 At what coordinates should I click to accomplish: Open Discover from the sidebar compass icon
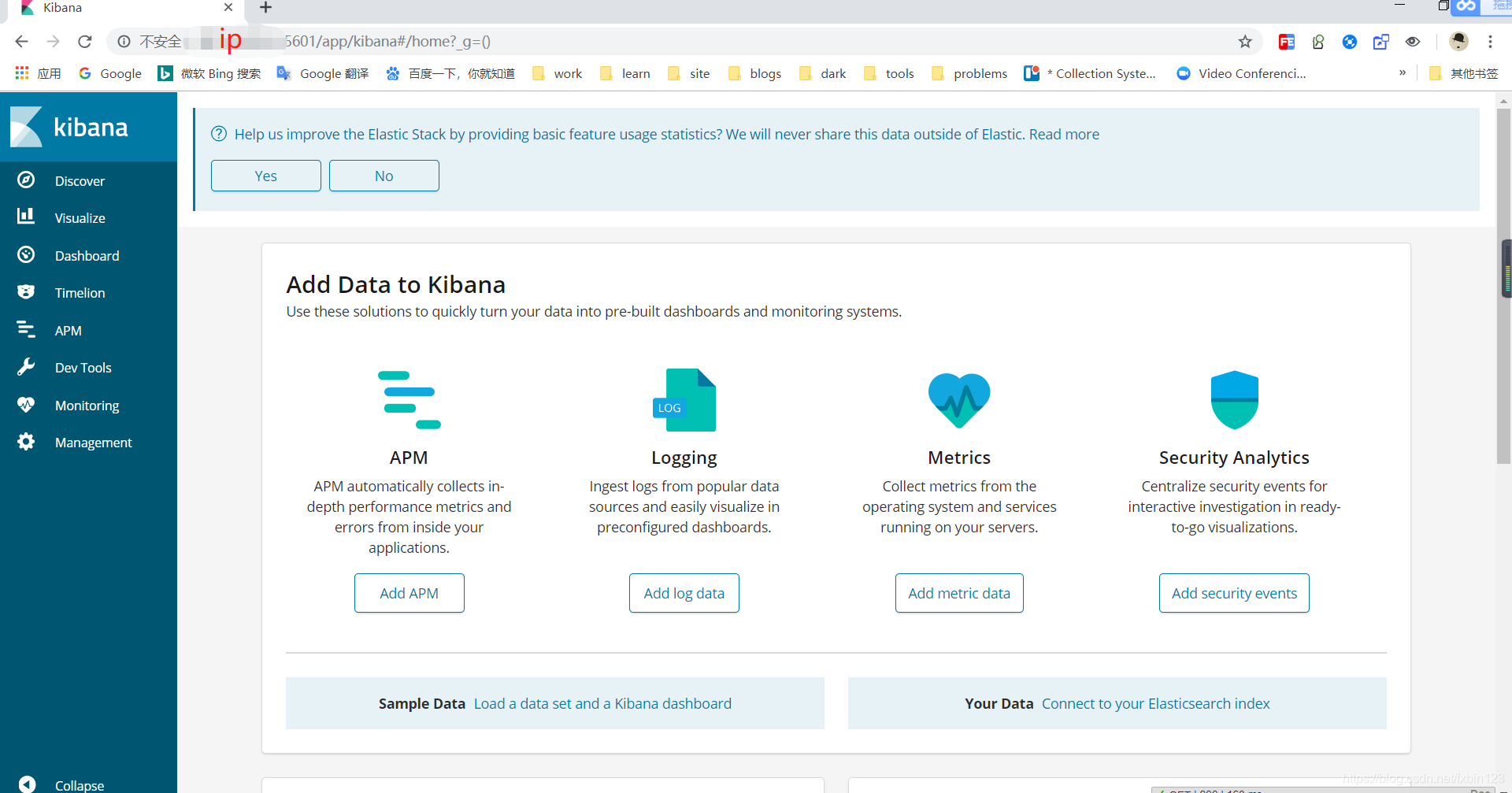coord(26,180)
